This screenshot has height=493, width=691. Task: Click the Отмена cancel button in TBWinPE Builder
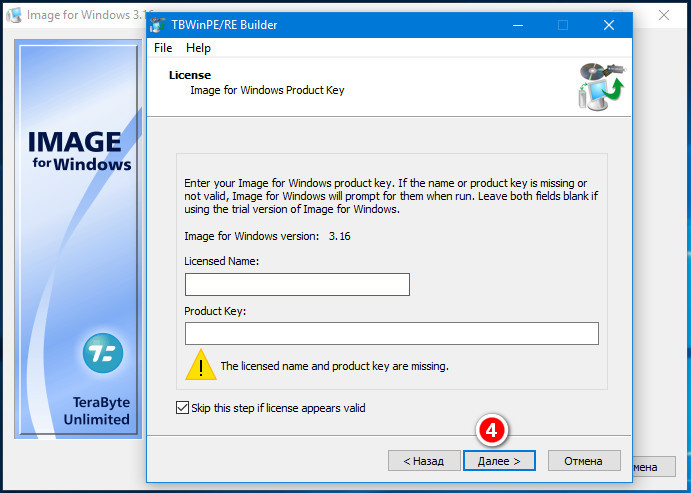[x=584, y=460]
